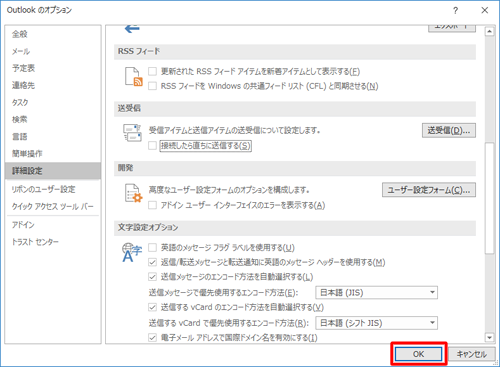The width and height of the screenshot is (500, 367).
Task: Open the 日本語 (シフト JIS) vCard dropdown
Action: coord(376,323)
